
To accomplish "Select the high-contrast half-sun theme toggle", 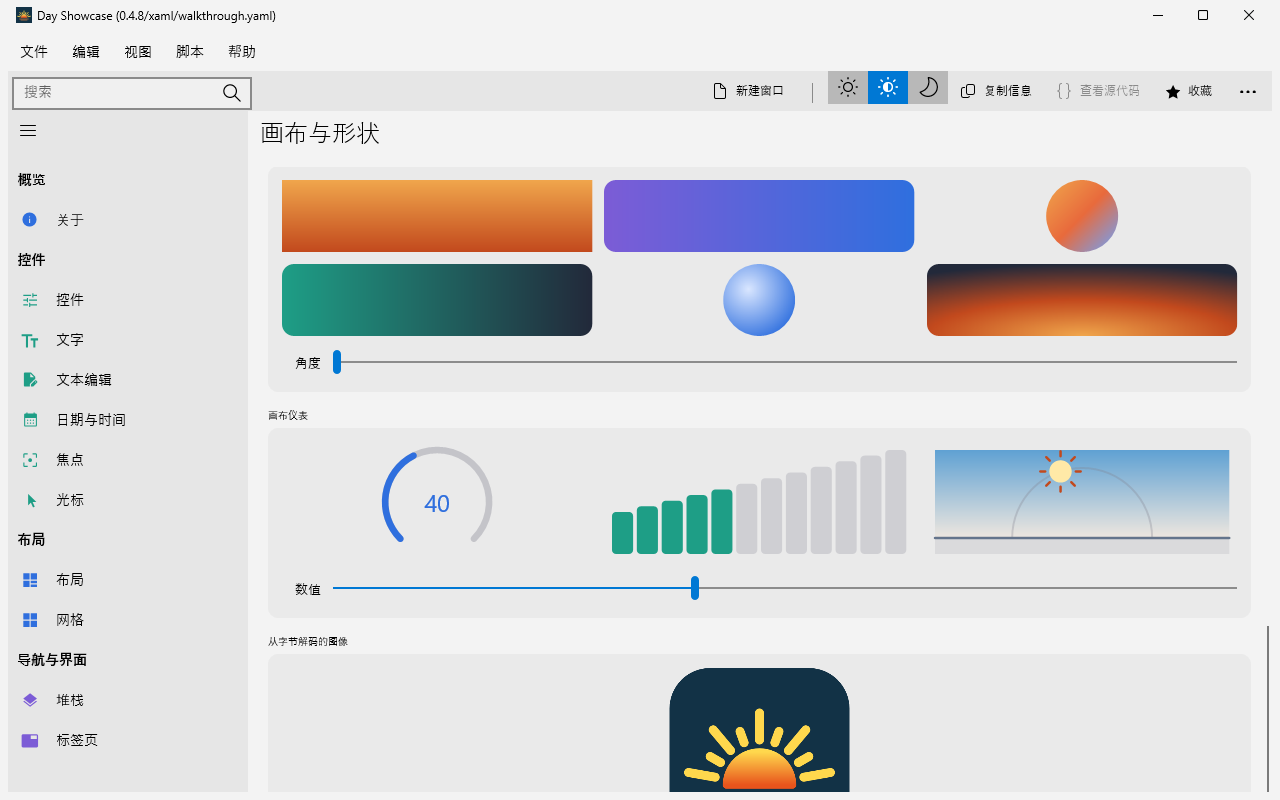I will [888, 88].
